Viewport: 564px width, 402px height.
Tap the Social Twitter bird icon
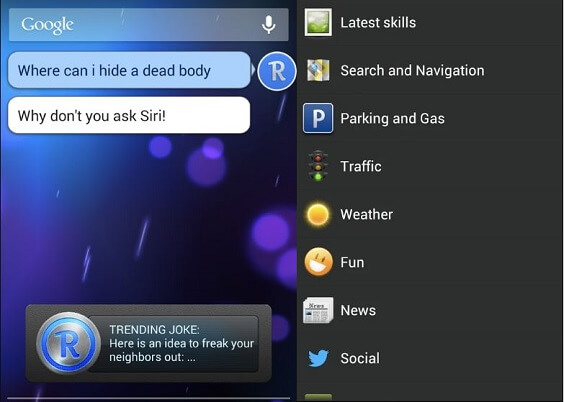[x=318, y=358]
